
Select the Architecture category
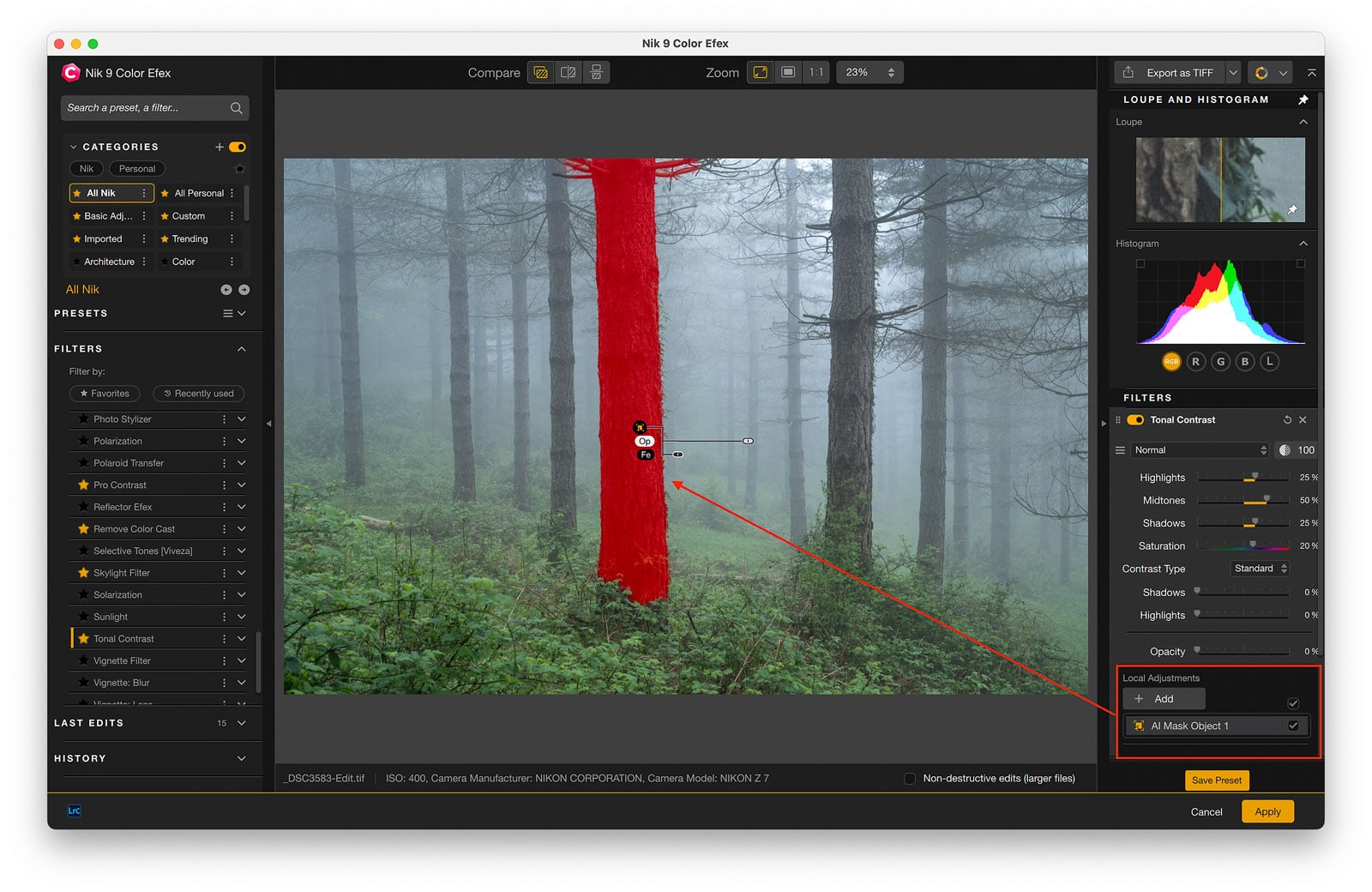pos(109,262)
